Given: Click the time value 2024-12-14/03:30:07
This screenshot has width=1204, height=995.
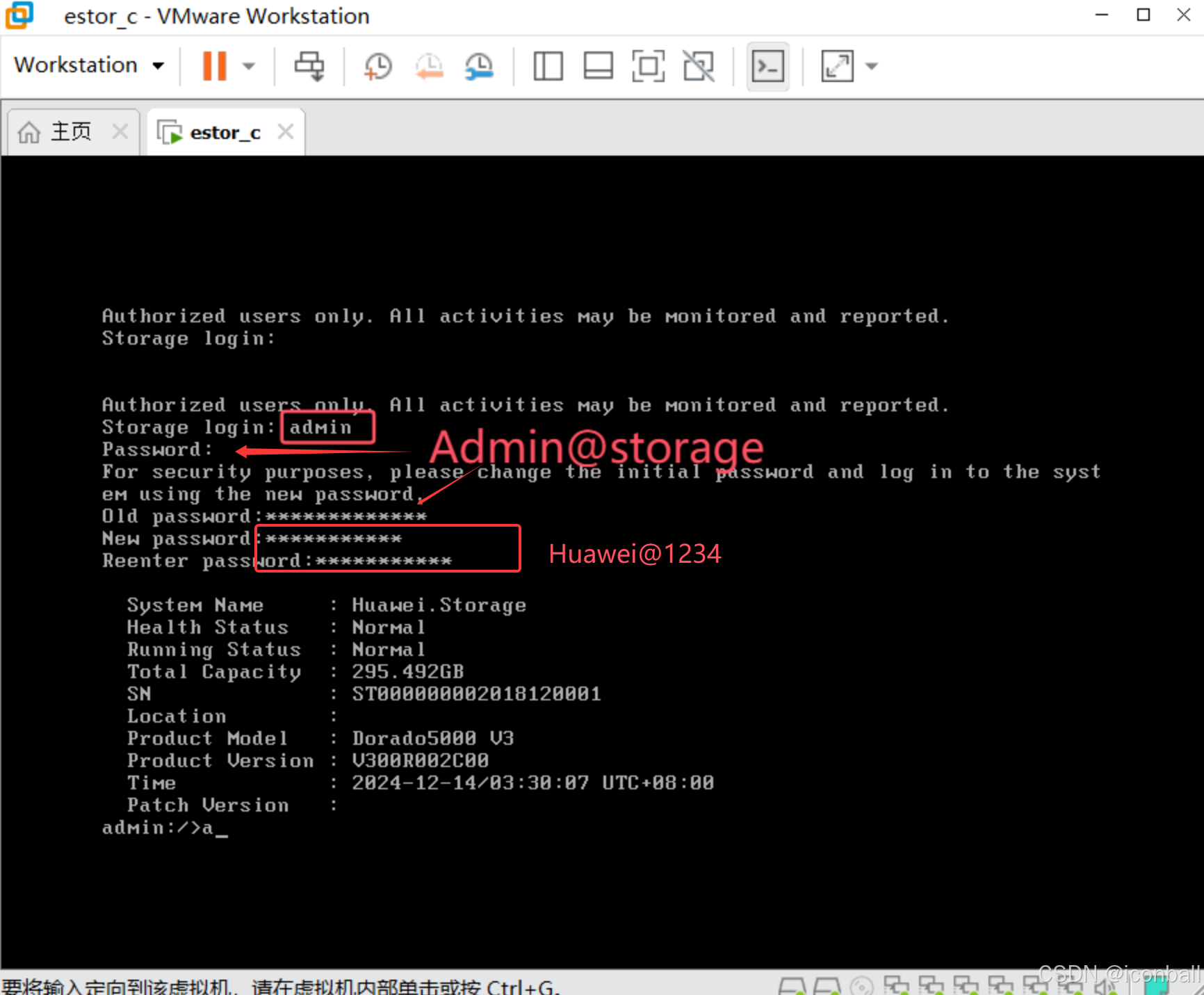Looking at the screenshot, I should (470, 782).
